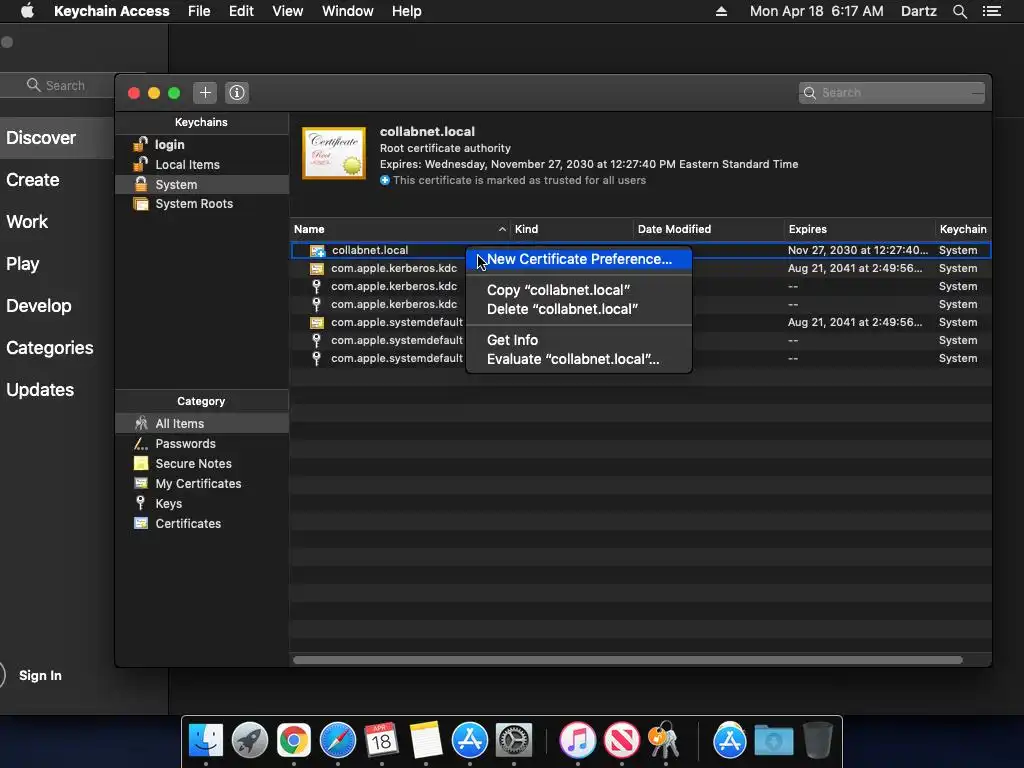Image resolution: width=1024 pixels, height=768 pixels.
Task: Select the System keychain
Action: click(202, 184)
